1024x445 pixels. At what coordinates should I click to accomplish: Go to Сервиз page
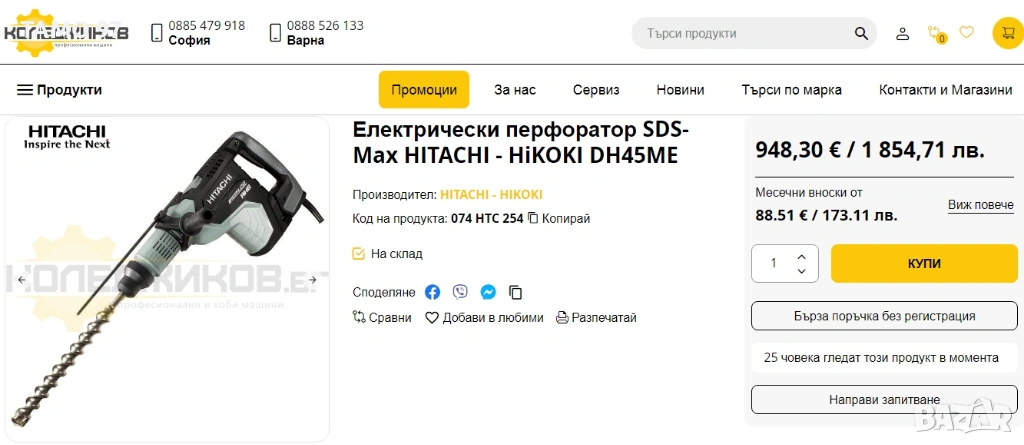tap(596, 90)
